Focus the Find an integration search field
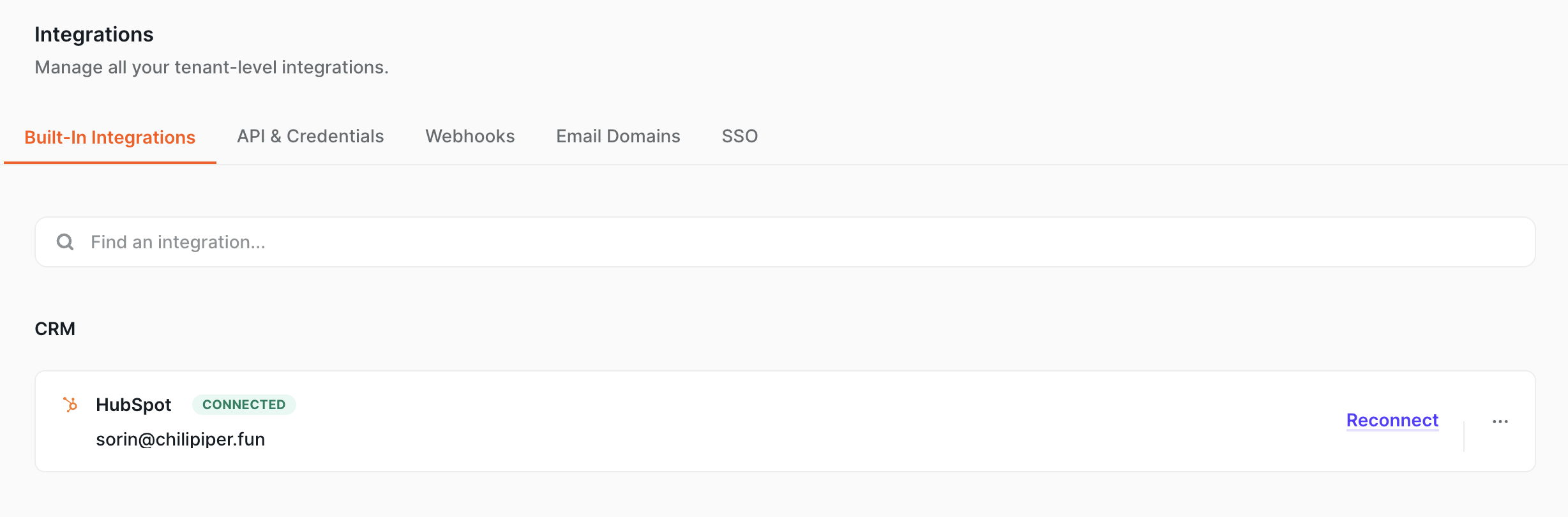1568x517 pixels. click(x=785, y=242)
